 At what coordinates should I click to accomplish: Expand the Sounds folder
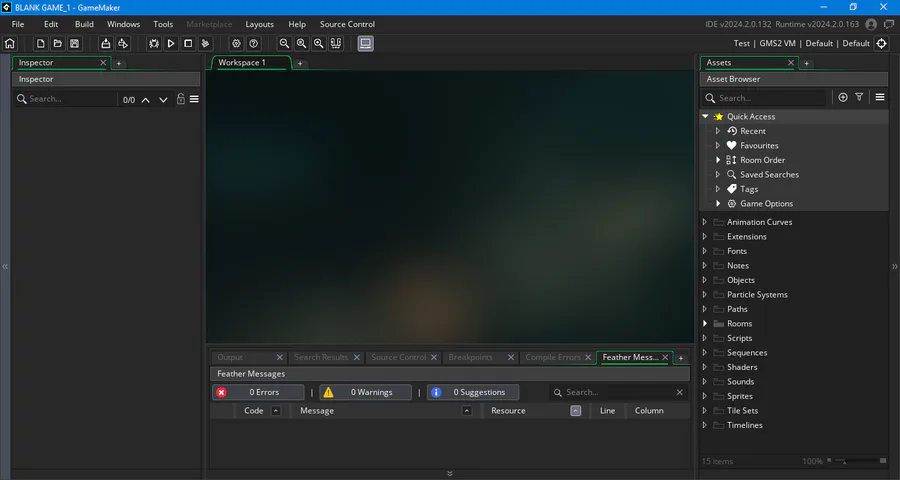click(x=705, y=382)
